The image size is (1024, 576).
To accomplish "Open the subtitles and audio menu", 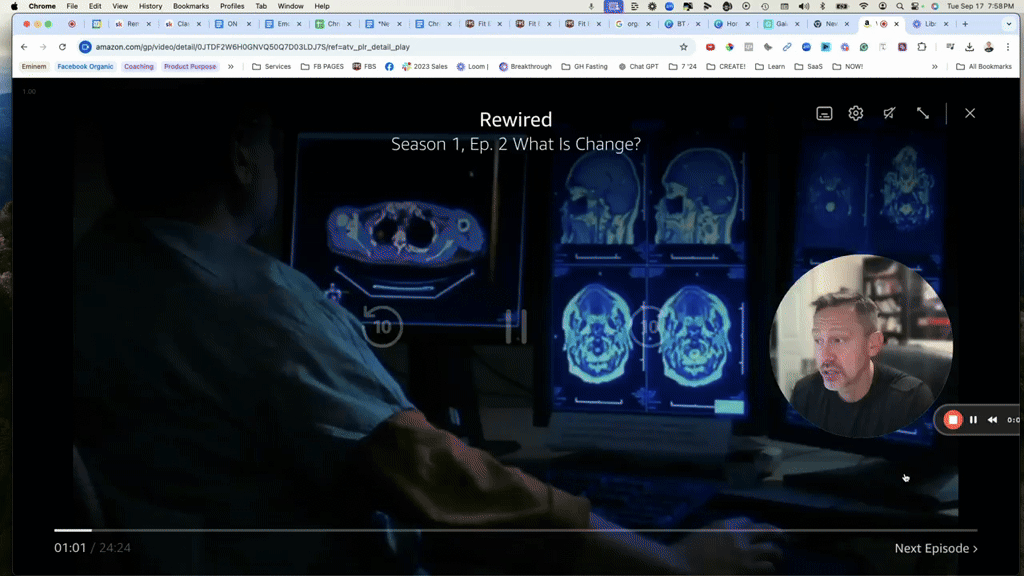I will coord(824,113).
